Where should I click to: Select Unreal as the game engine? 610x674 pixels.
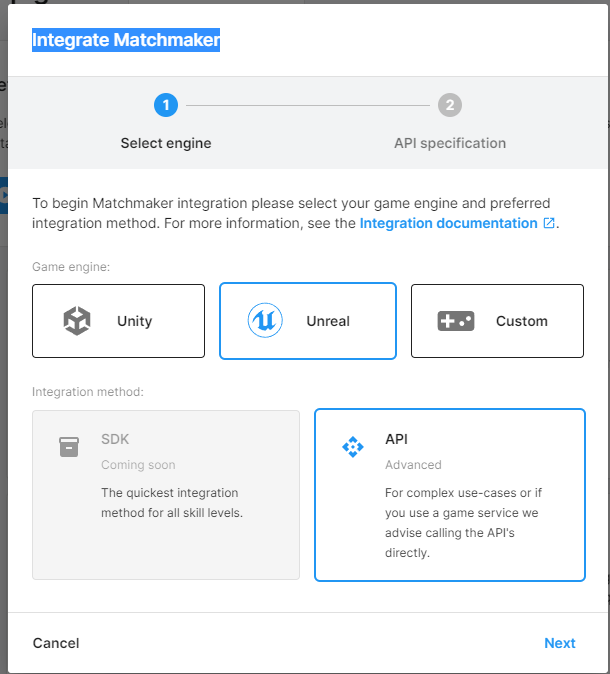308,321
